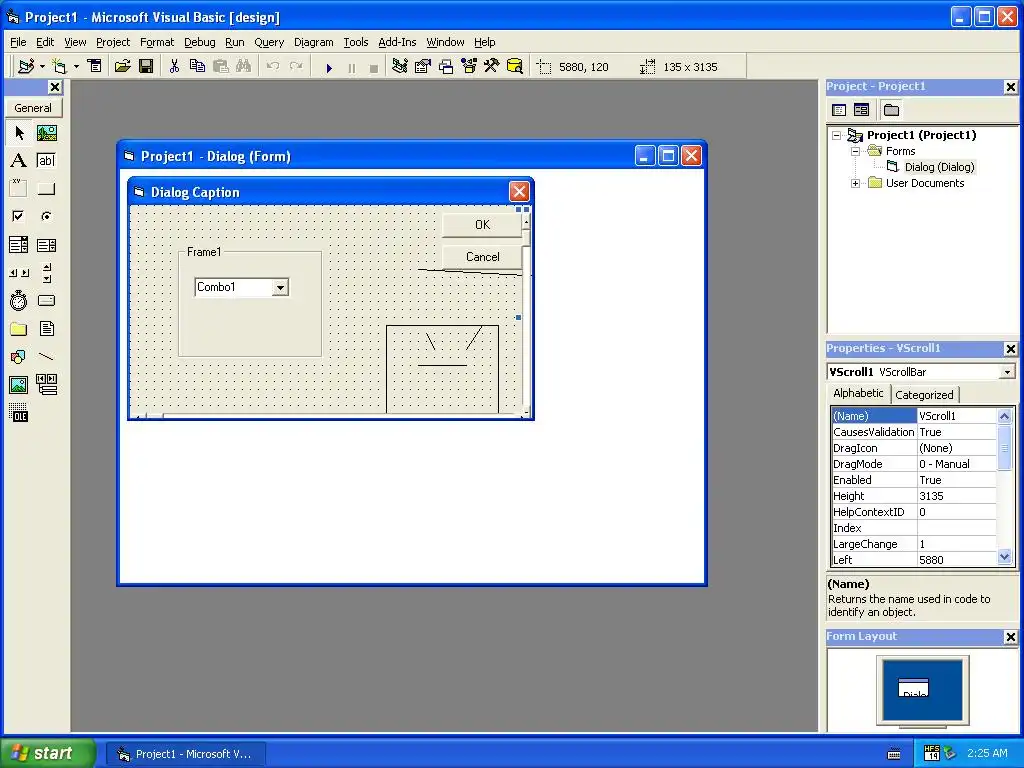This screenshot has width=1024, height=768.
Task: Click the Cancel button on dialog form
Action: point(482,257)
